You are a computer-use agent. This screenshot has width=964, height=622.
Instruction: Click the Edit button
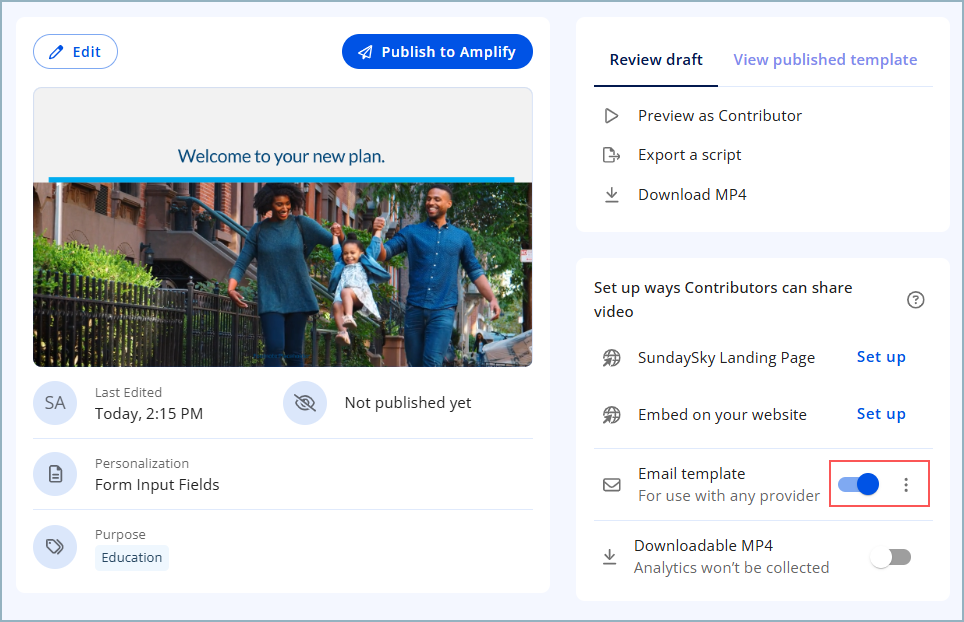coord(75,52)
